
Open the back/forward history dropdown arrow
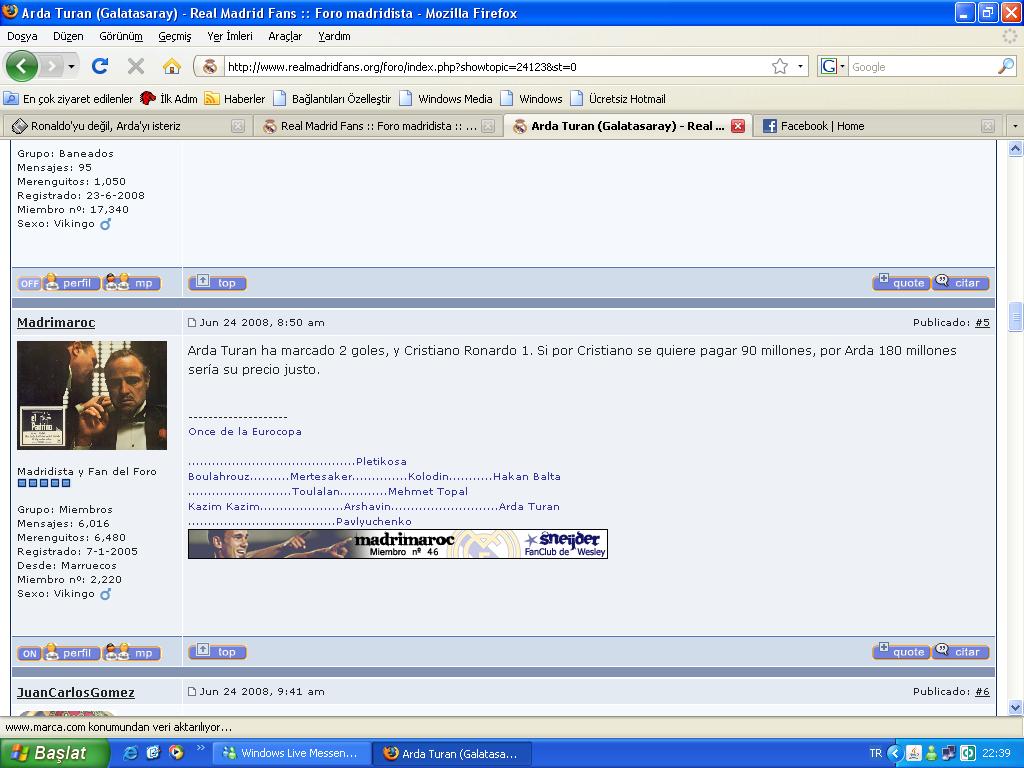pos(71,66)
